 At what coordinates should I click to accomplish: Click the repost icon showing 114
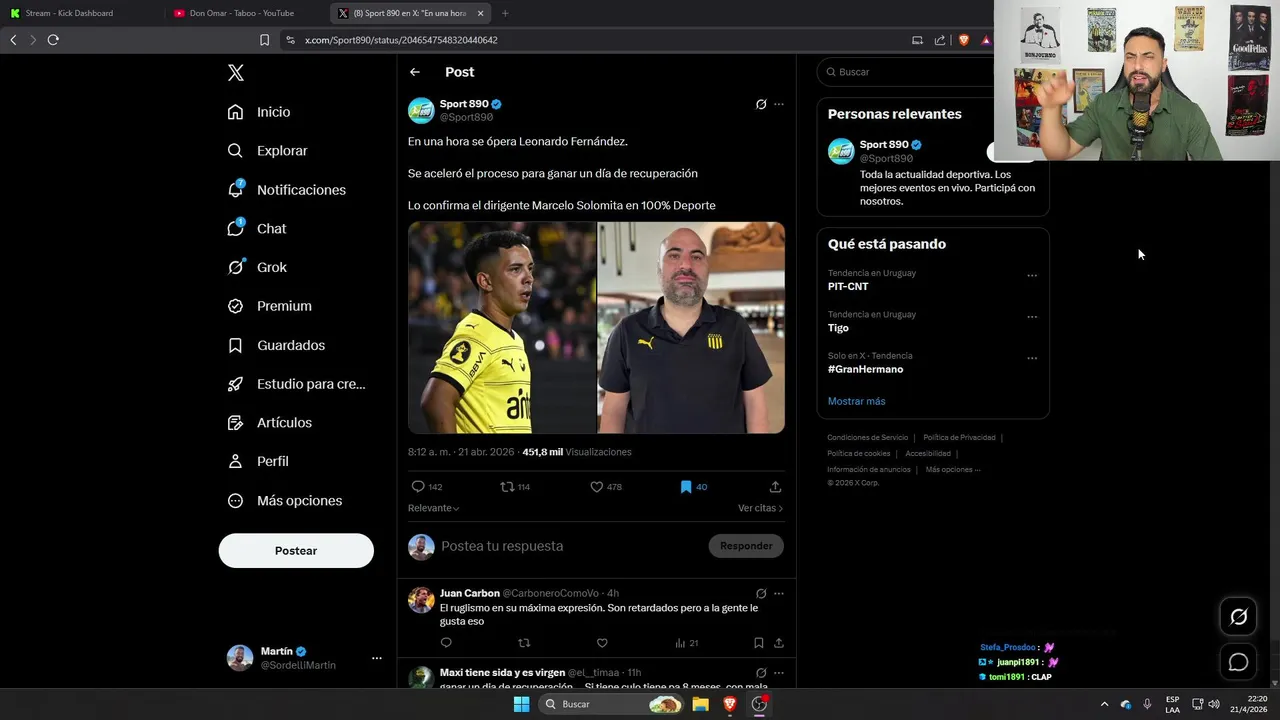tap(507, 487)
